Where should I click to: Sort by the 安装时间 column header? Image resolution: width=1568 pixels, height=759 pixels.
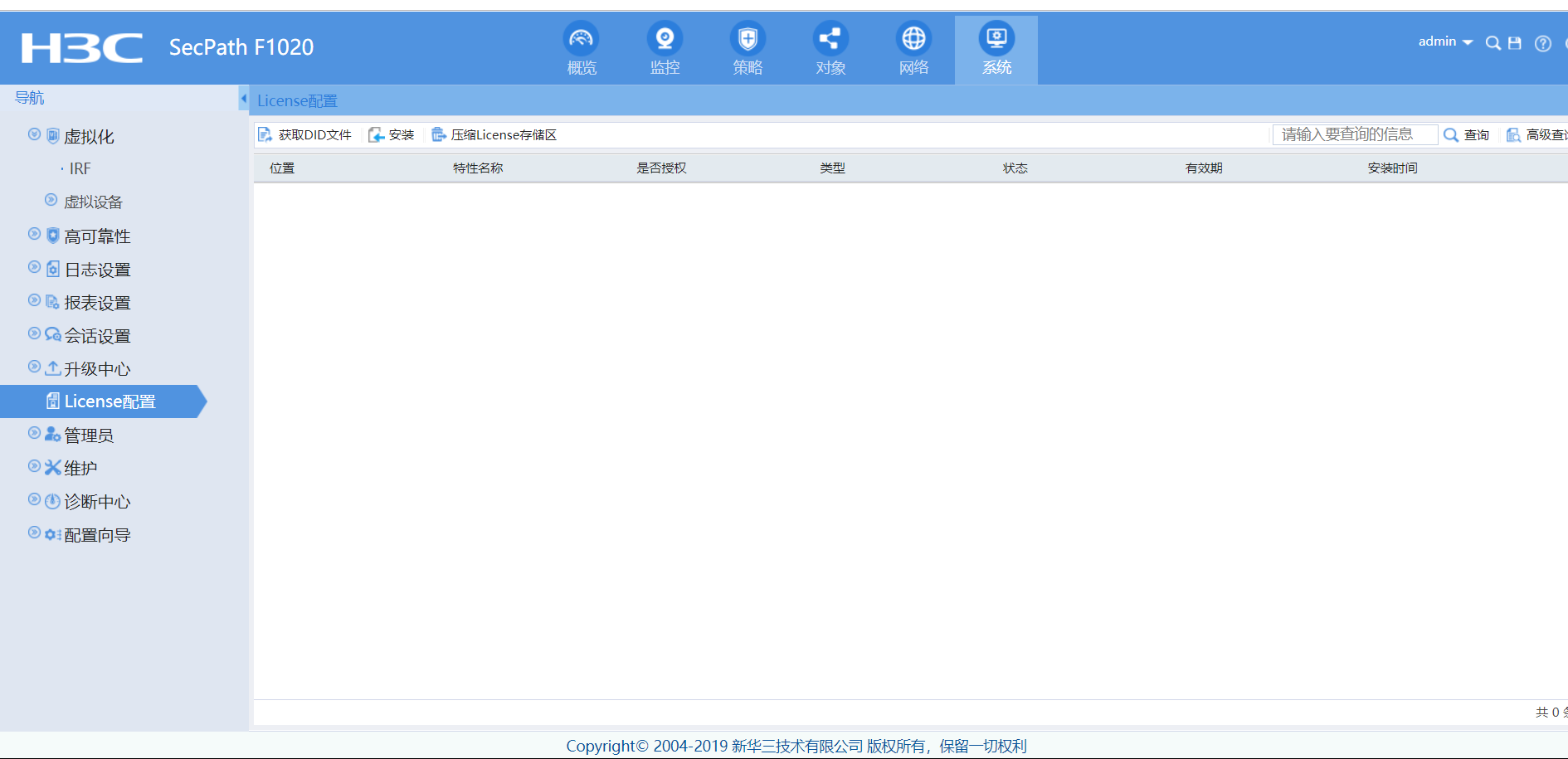(1392, 168)
